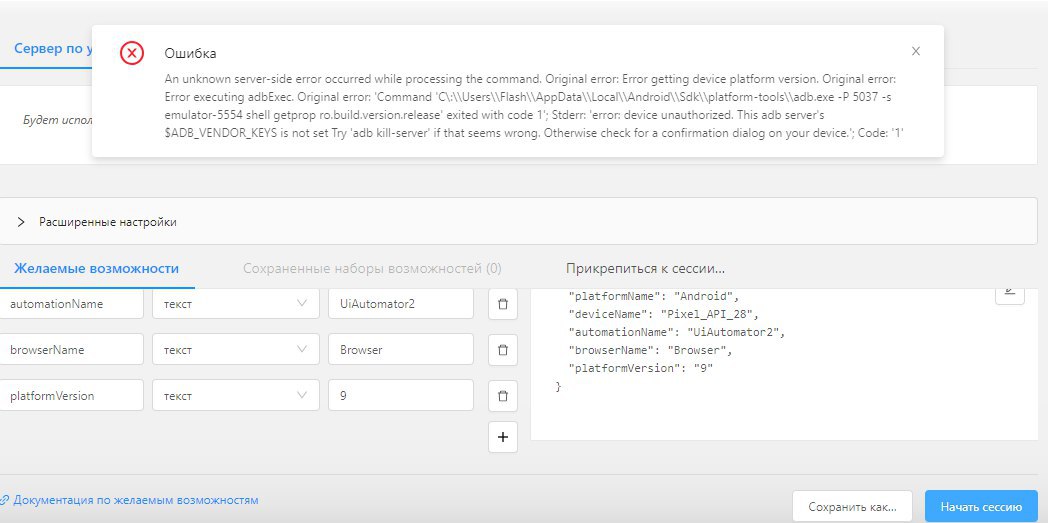Click the platformVersion name field

[72, 395]
